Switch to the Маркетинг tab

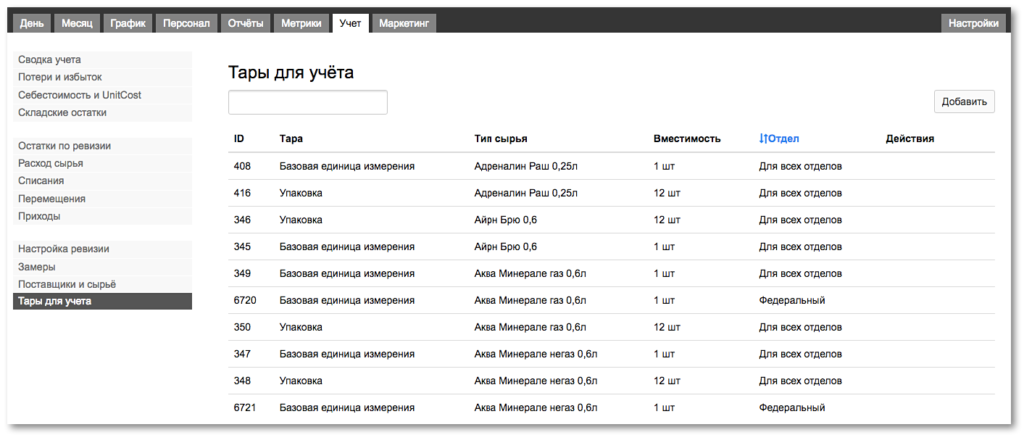(404, 24)
